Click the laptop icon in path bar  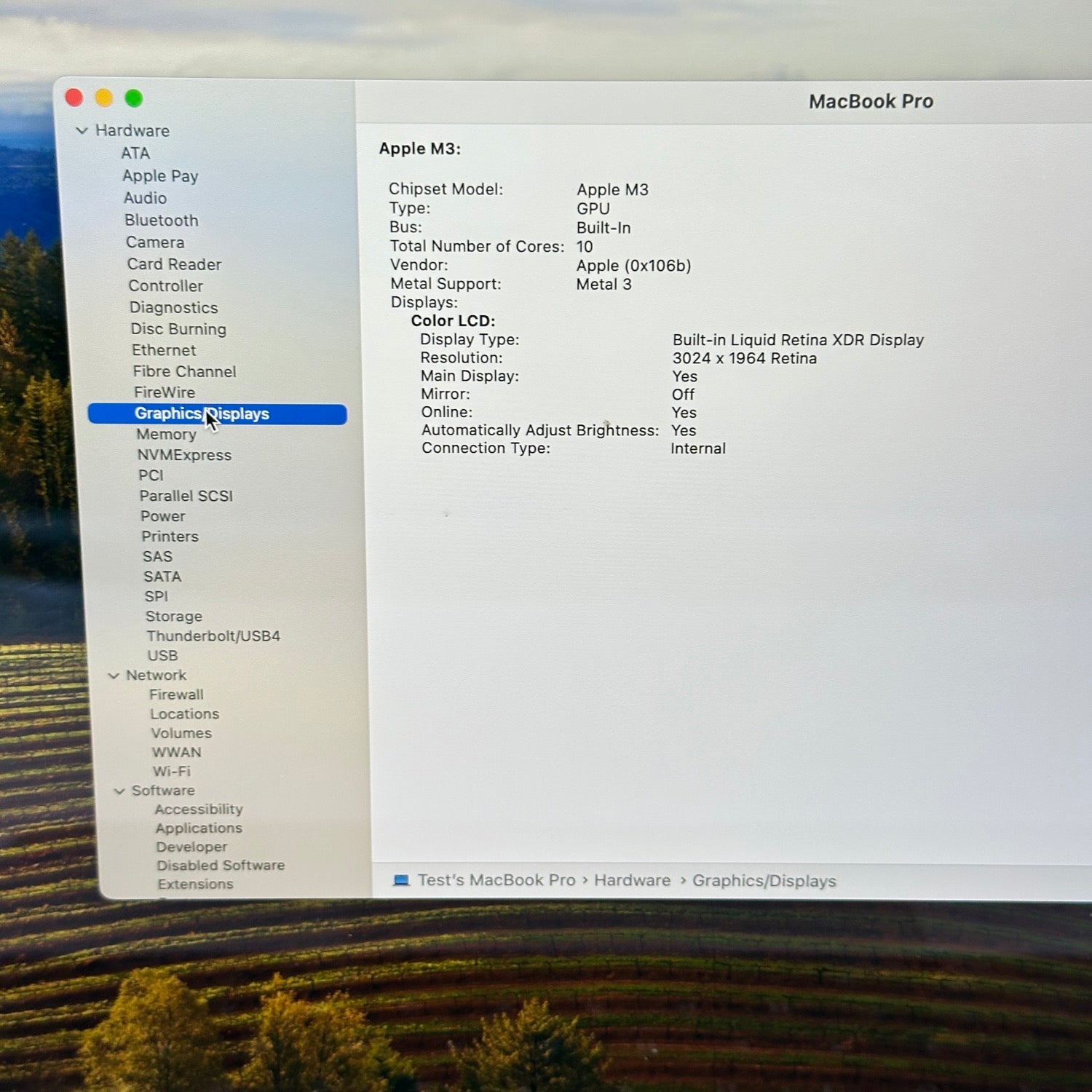click(401, 880)
